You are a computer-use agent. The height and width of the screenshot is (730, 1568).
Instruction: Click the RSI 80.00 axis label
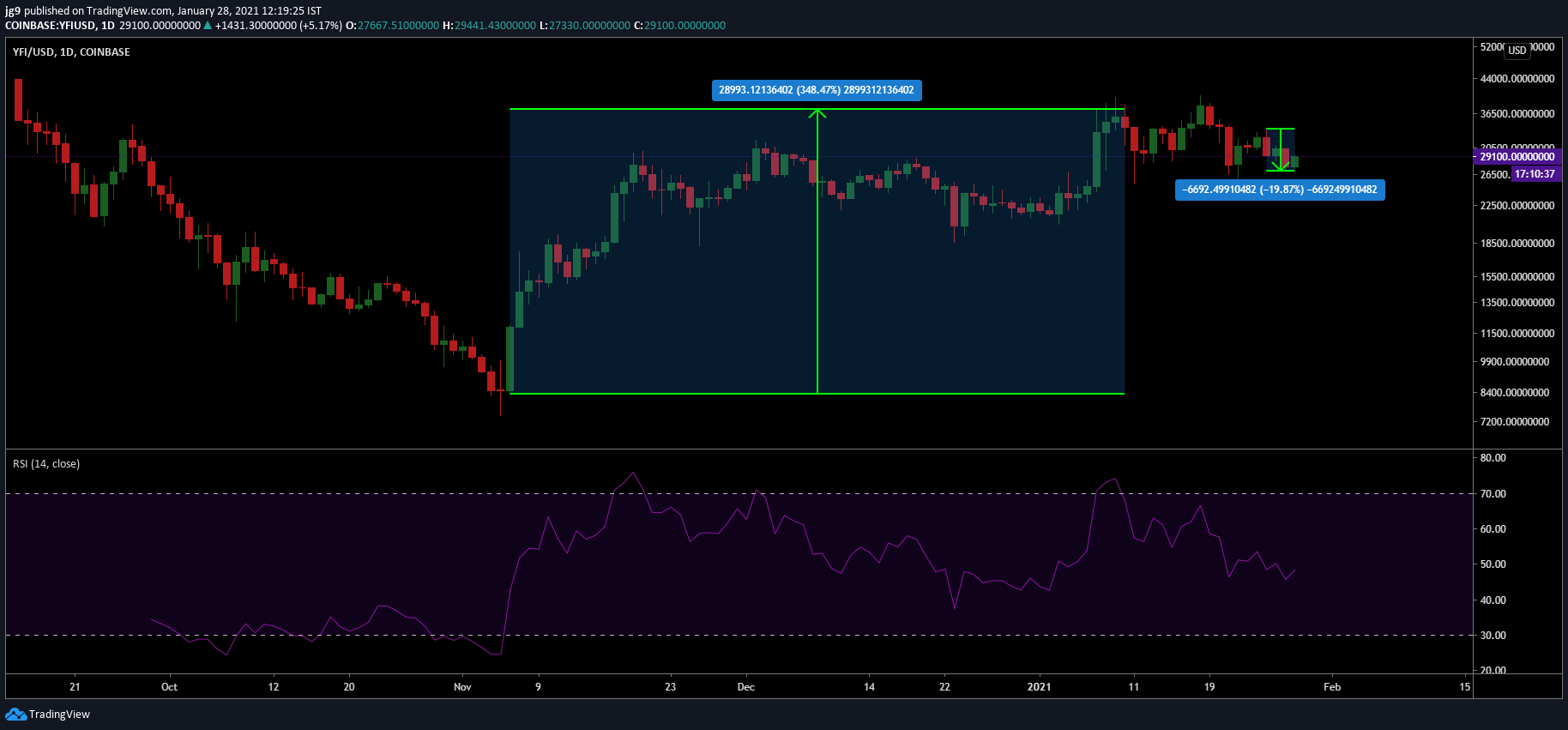tap(1493, 458)
